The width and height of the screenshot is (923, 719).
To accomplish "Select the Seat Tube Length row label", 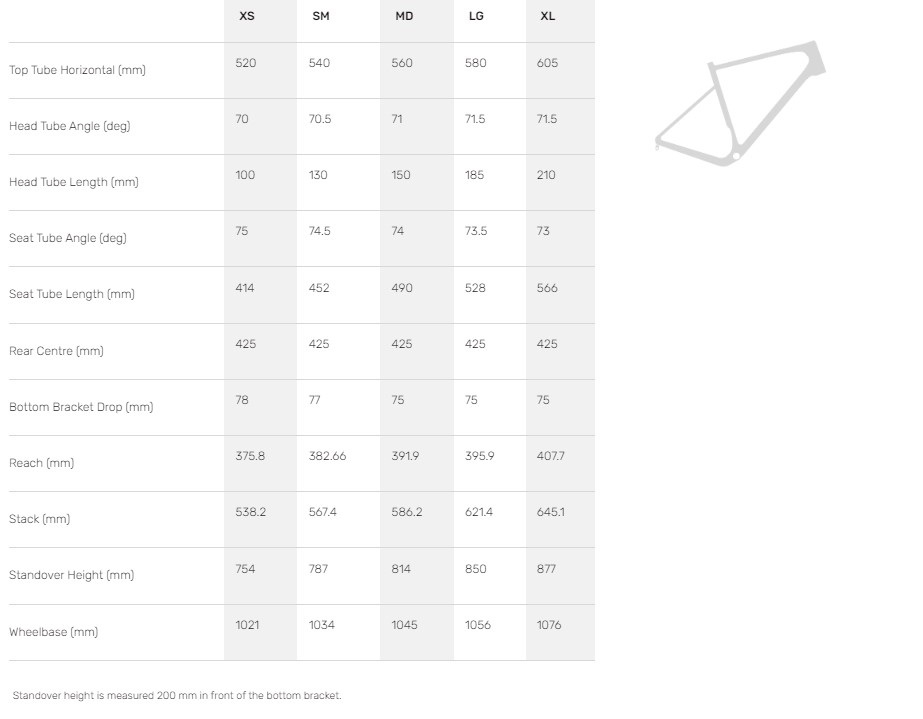I will 71,294.
